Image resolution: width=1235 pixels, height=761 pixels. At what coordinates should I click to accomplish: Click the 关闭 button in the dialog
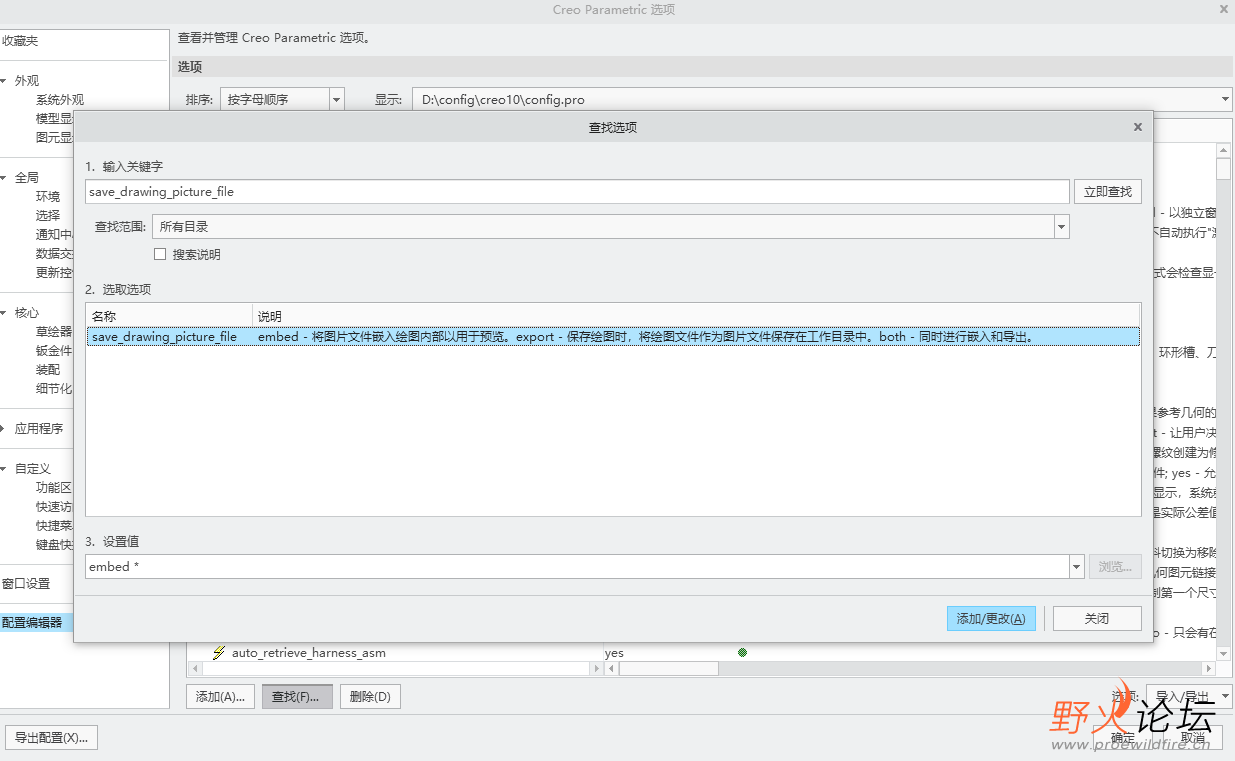1097,618
